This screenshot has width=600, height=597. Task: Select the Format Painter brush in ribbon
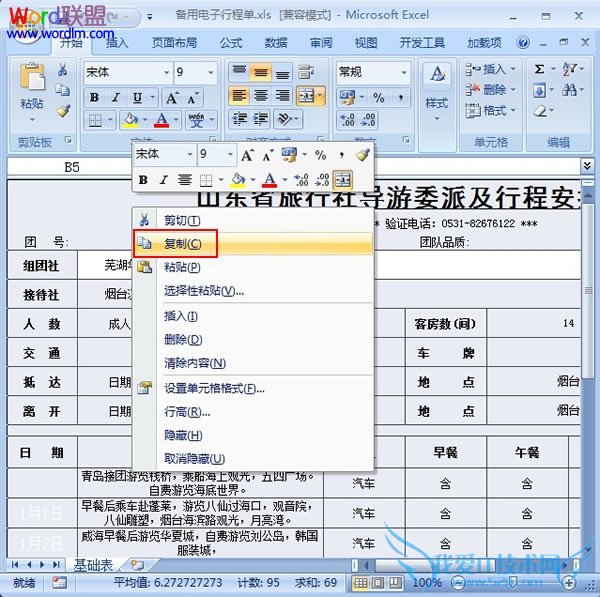63,111
